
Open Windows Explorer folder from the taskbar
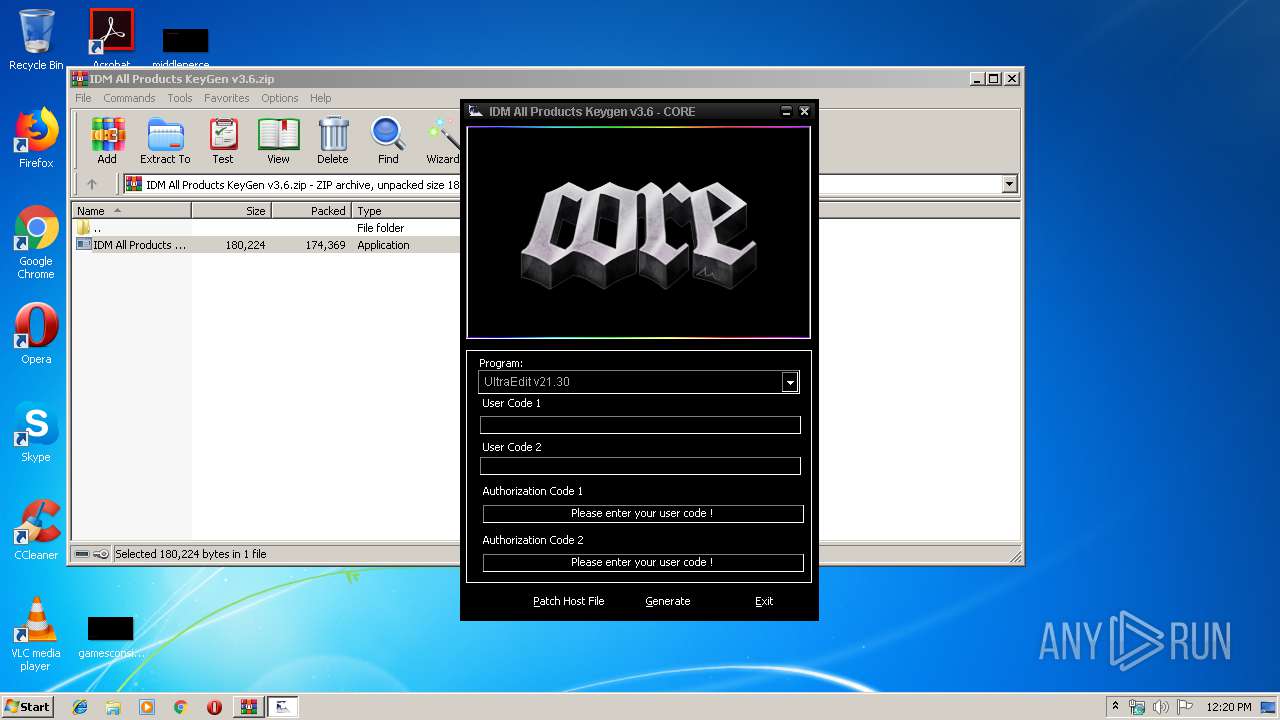click(113, 707)
